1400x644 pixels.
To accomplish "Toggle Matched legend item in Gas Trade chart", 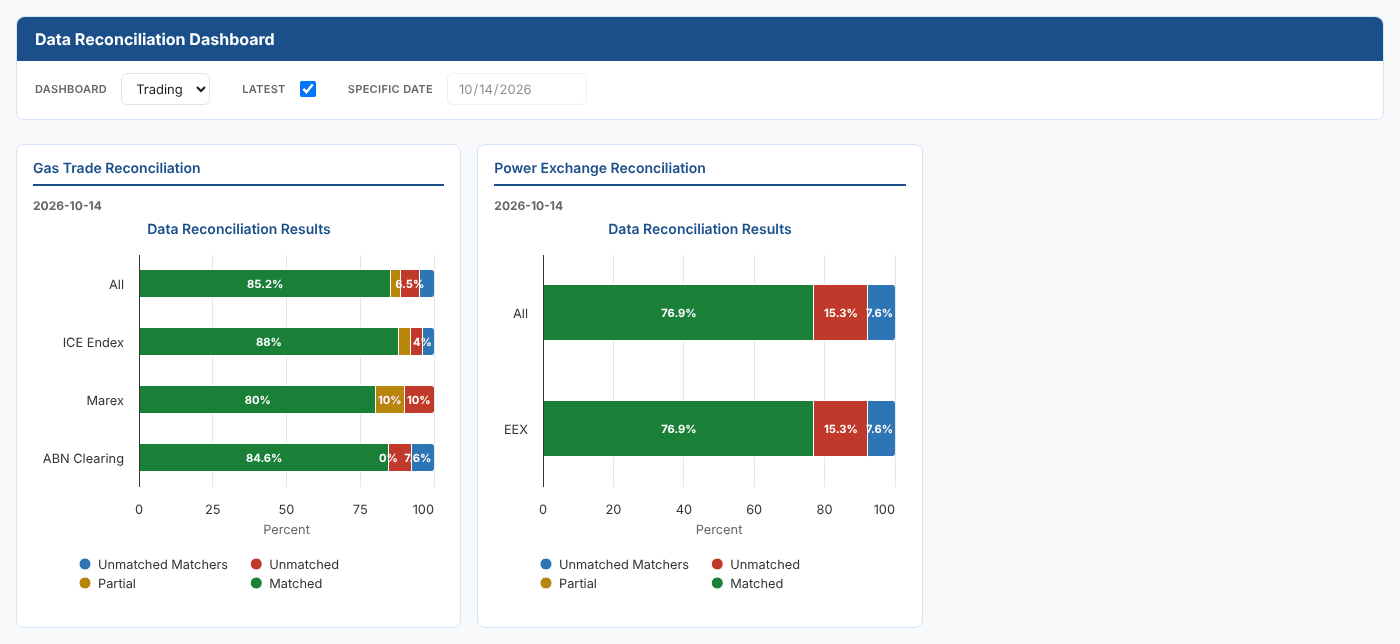I will 286,583.
